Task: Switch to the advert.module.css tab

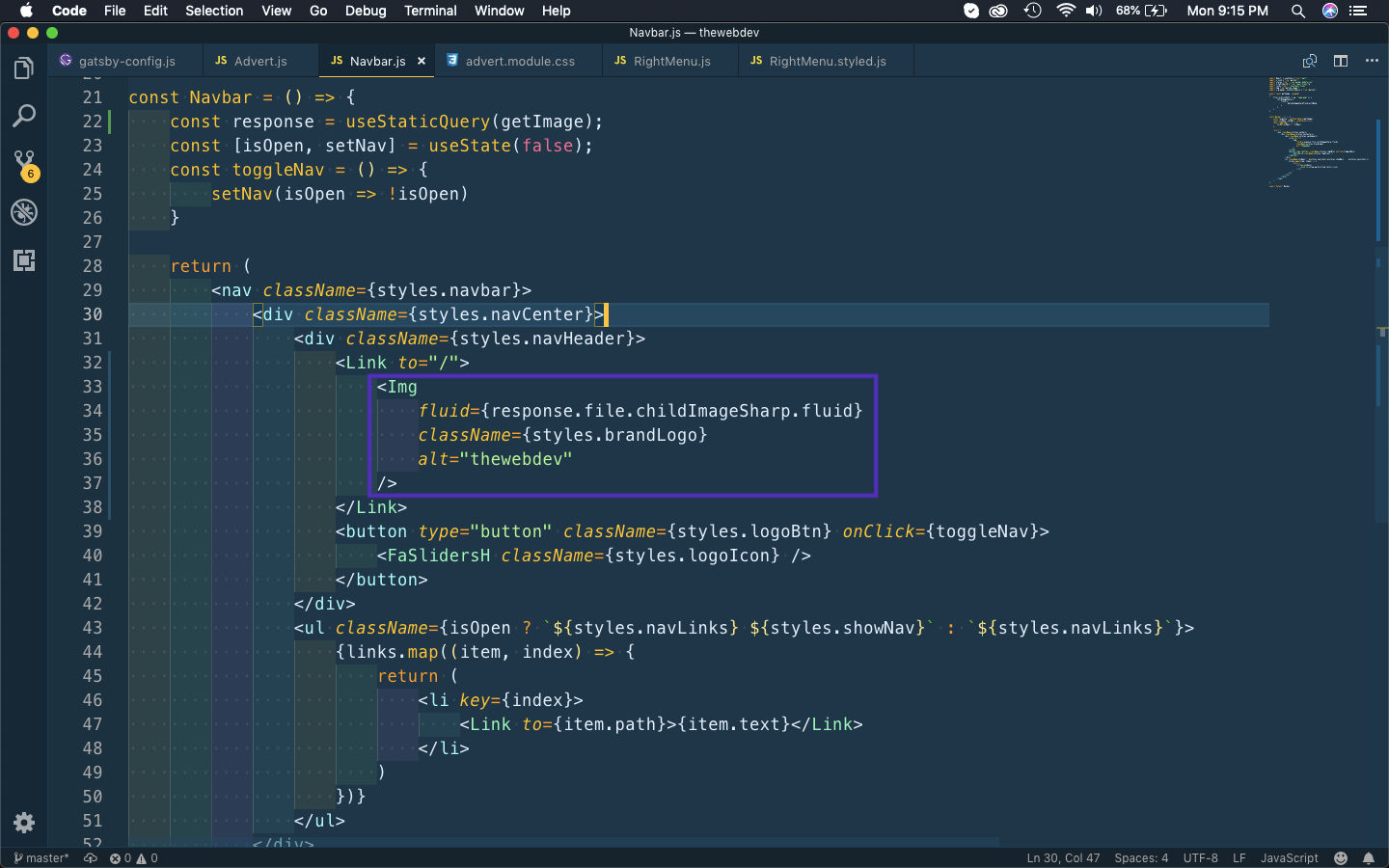Action: coord(520,61)
